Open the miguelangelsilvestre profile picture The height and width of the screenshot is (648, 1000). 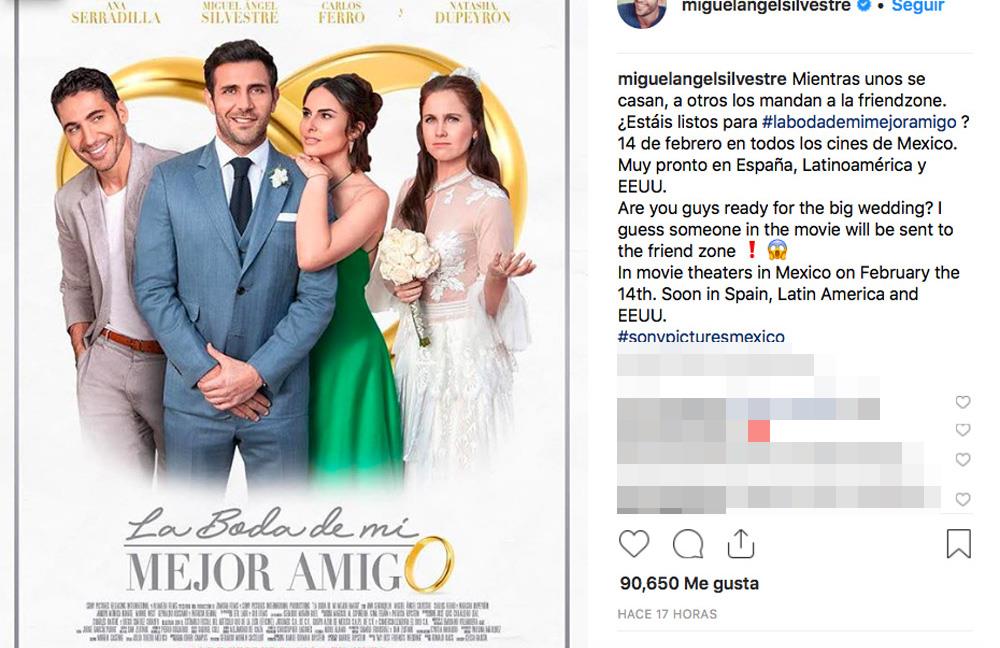tap(642, 11)
